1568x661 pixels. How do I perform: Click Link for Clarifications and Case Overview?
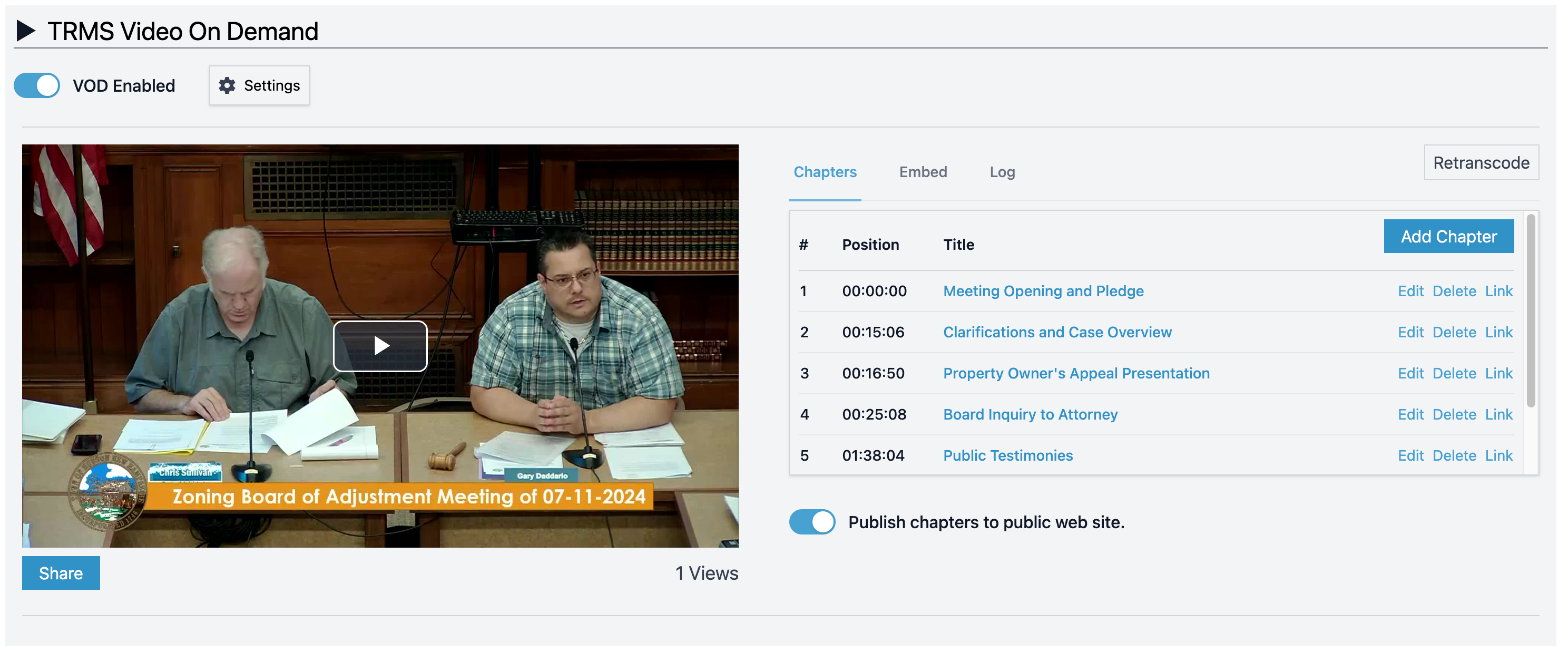tap(1498, 332)
